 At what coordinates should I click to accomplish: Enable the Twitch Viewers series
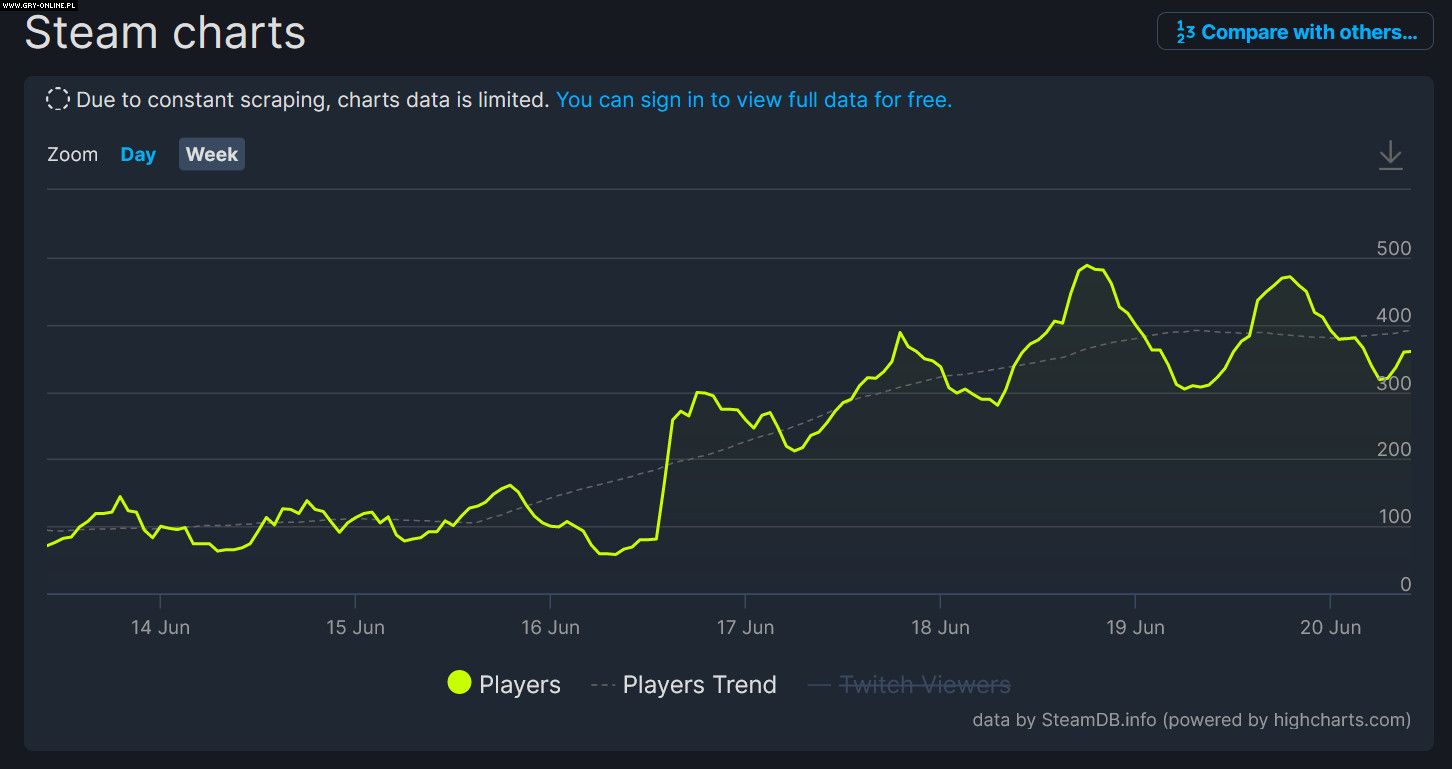[x=924, y=685]
